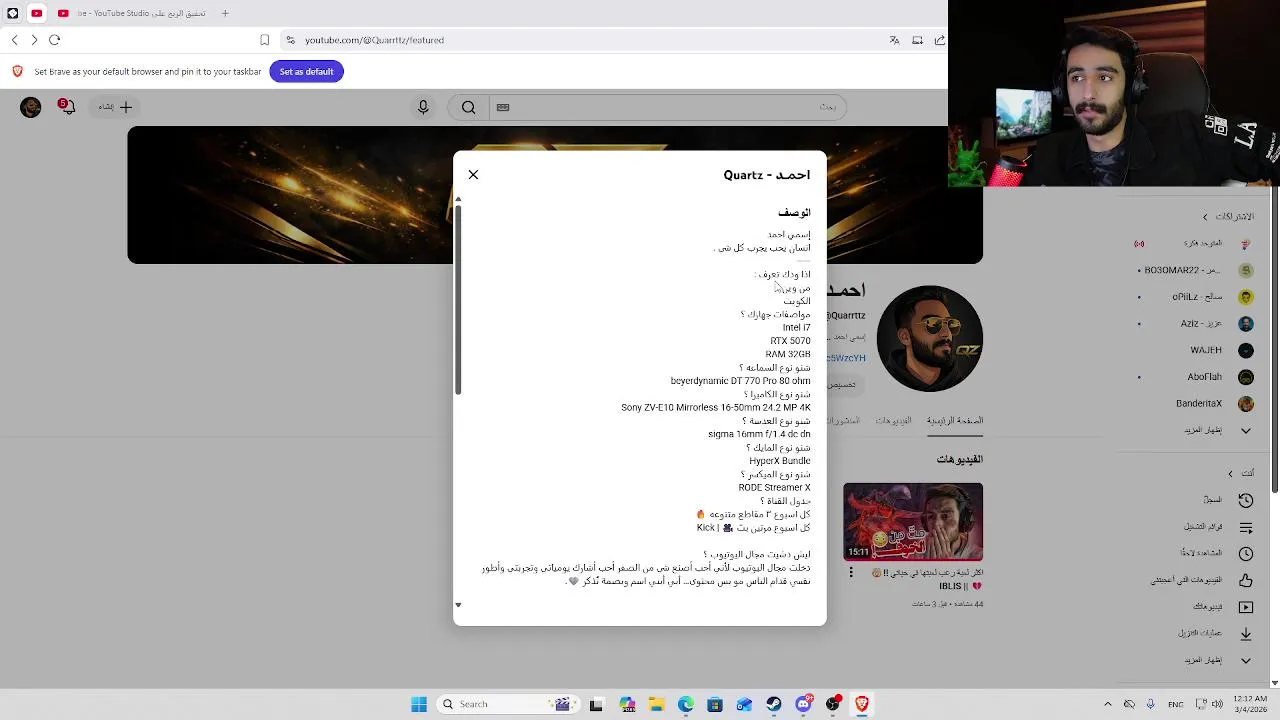
Task: Click the description dialog scrollbar thumb
Action: [458, 300]
